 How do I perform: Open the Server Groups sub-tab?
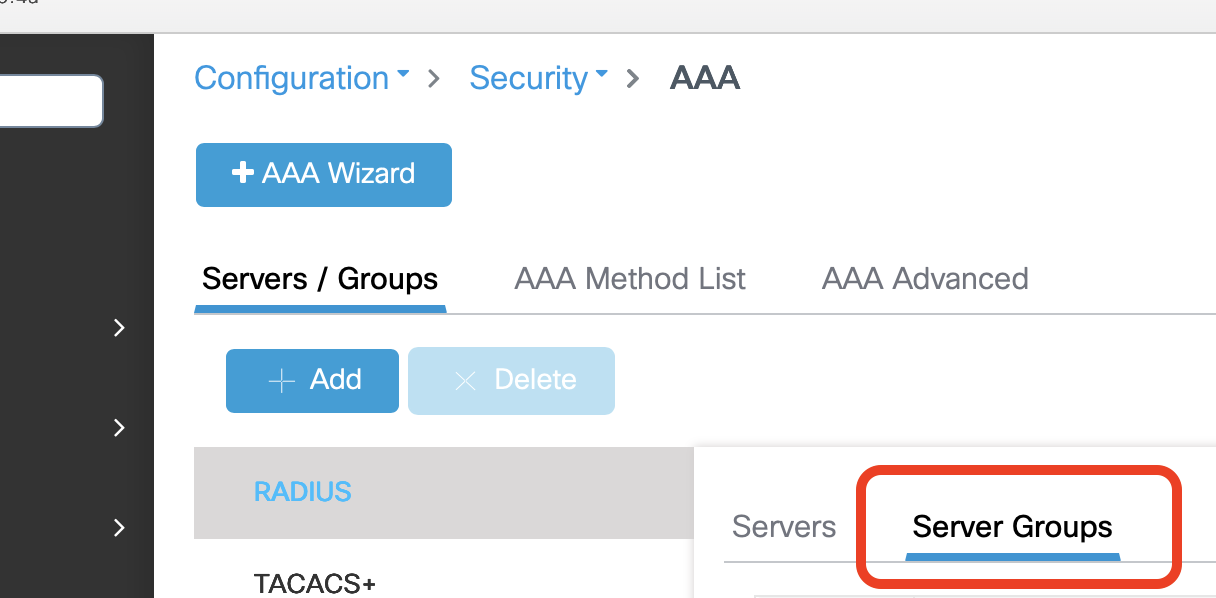(x=1012, y=527)
